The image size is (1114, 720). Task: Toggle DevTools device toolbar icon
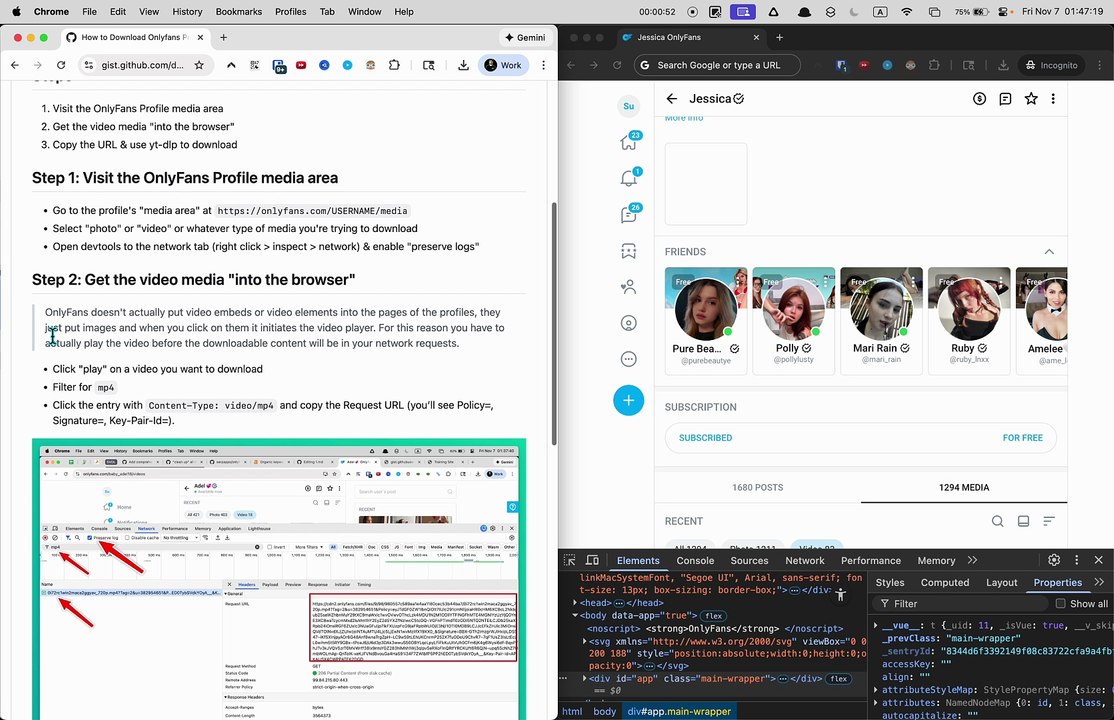592,560
